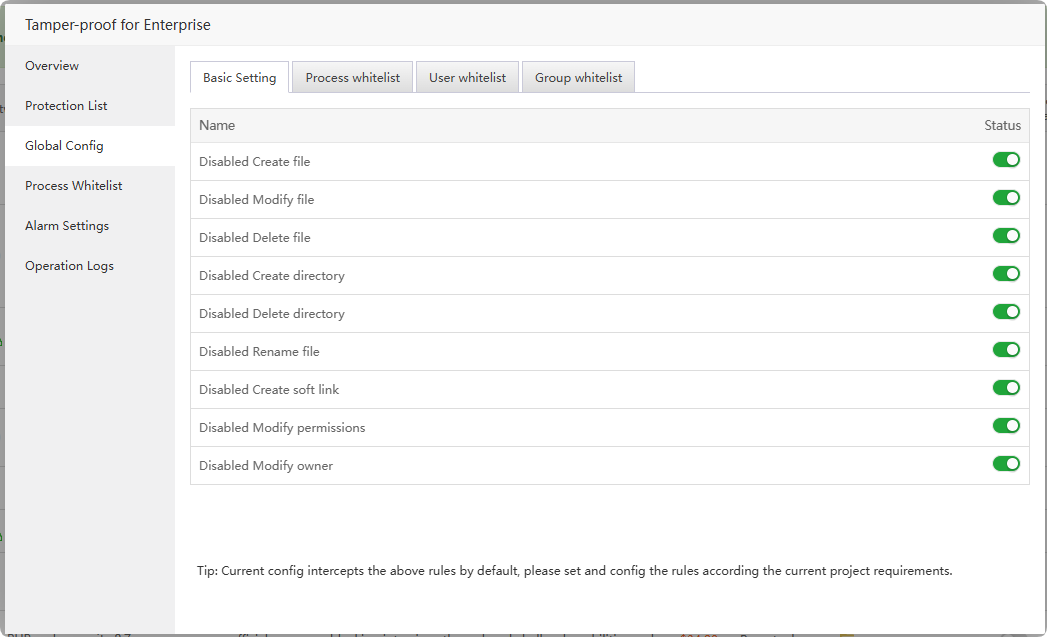Open Overview in the sidebar
This screenshot has height=637, width=1047.
(52, 66)
